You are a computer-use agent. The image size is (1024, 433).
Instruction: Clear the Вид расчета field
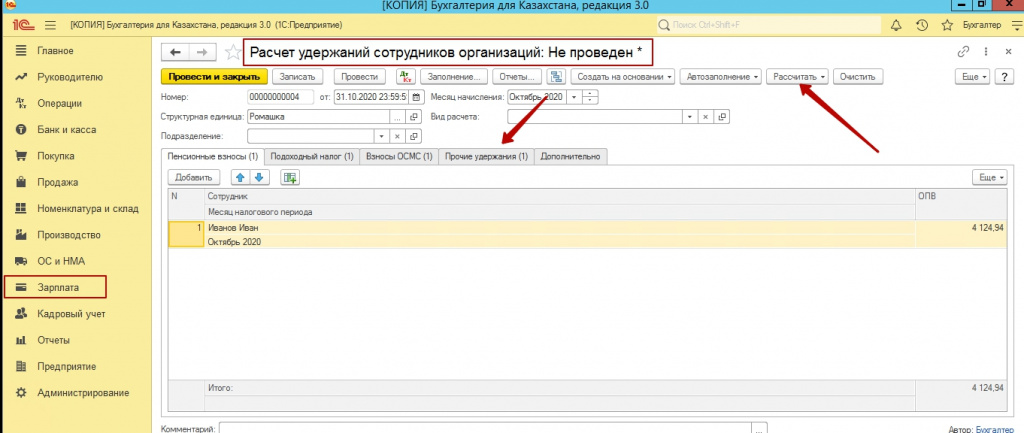pos(705,117)
